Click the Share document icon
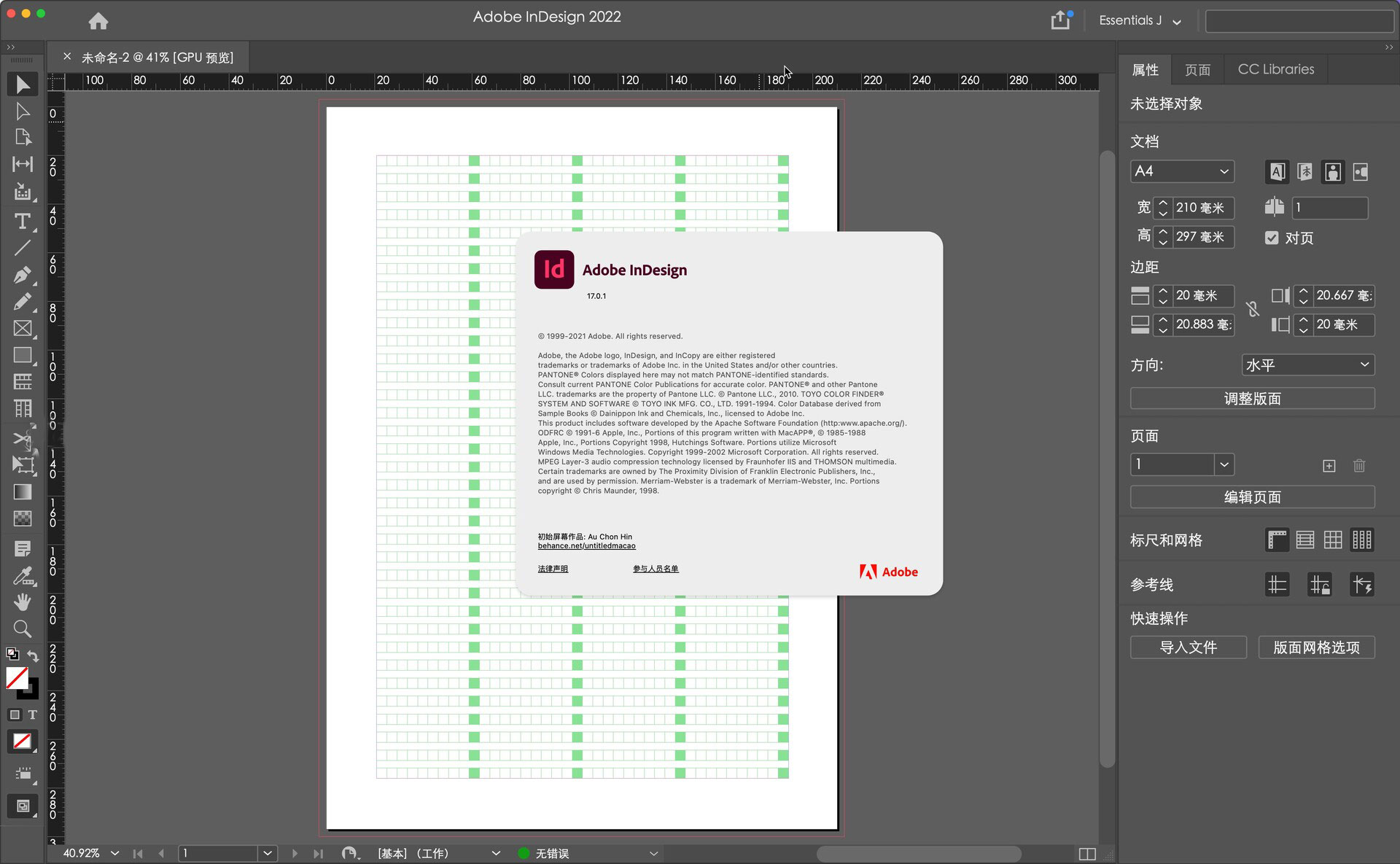This screenshot has width=1400, height=864. (x=1061, y=20)
